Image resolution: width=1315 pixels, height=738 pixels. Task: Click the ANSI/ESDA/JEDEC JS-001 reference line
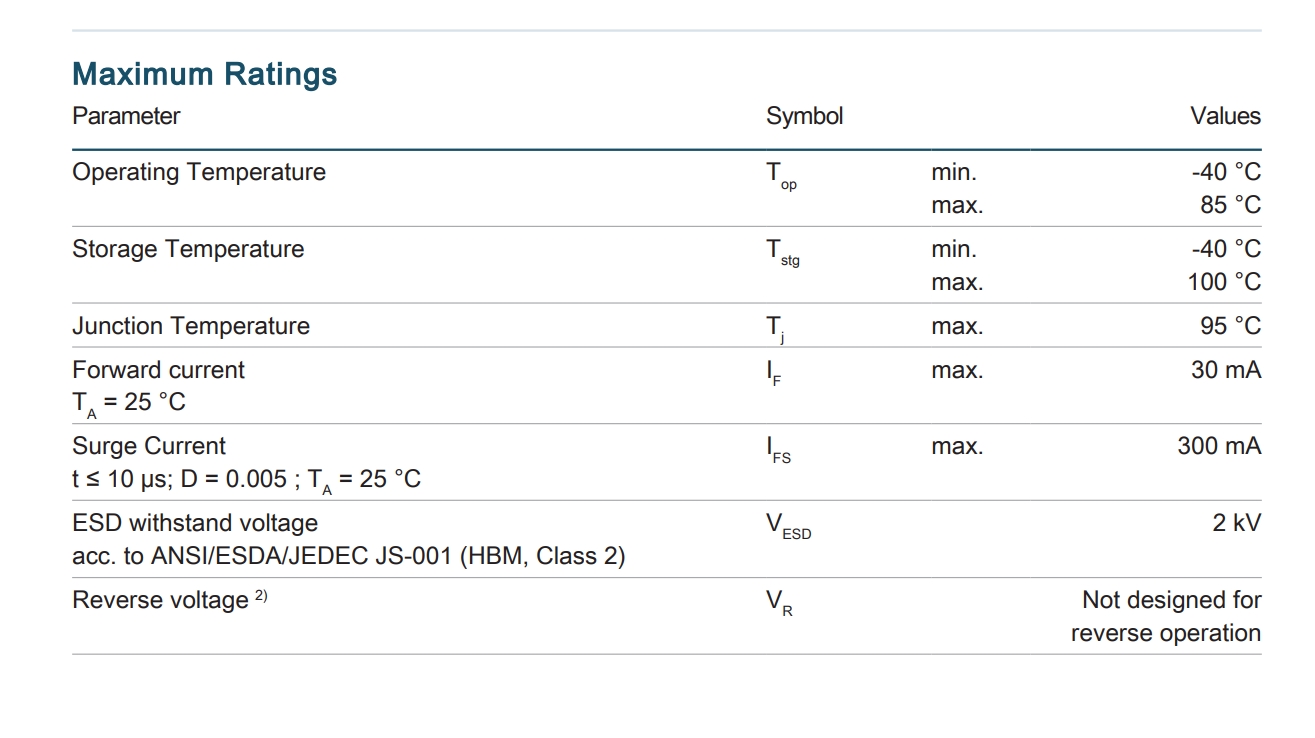click(x=349, y=556)
